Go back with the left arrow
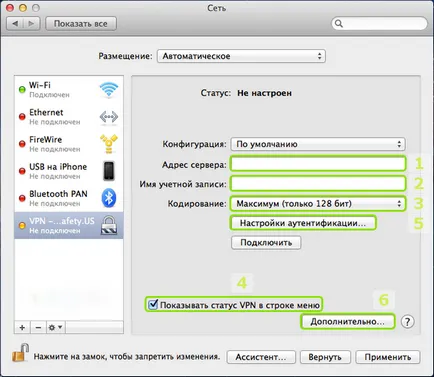 pyautogui.click(x=15, y=24)
